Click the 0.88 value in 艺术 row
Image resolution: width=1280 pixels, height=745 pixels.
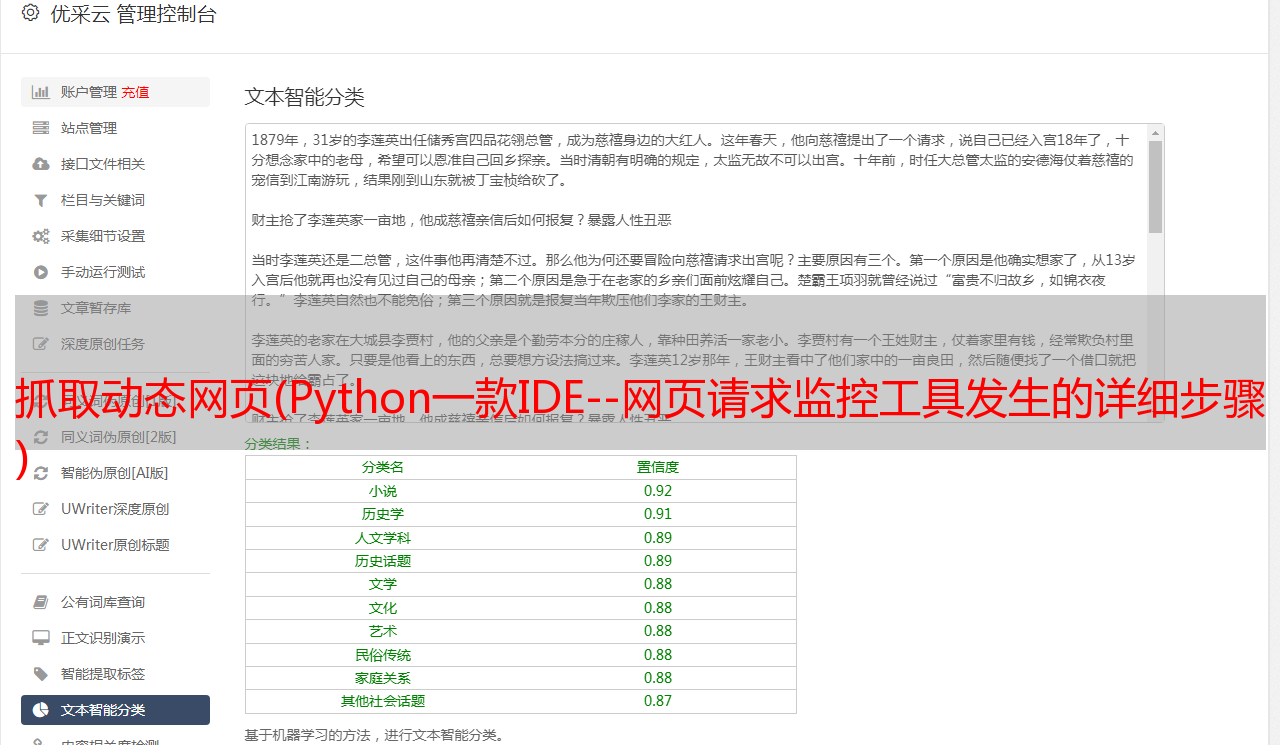coord(658,631)
